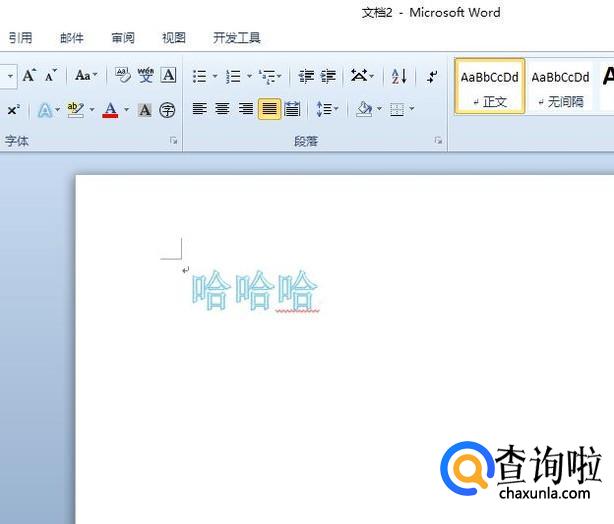
Task: Open the Borders dropdown arrow
Action: point(412,108)
